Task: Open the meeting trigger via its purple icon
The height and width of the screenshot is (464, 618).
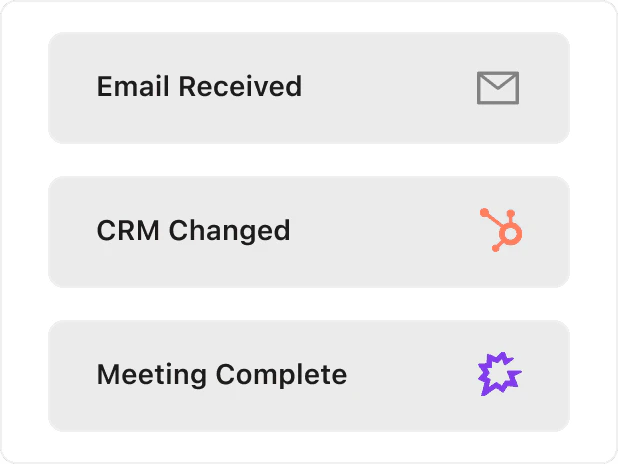Action: (499, 375)
